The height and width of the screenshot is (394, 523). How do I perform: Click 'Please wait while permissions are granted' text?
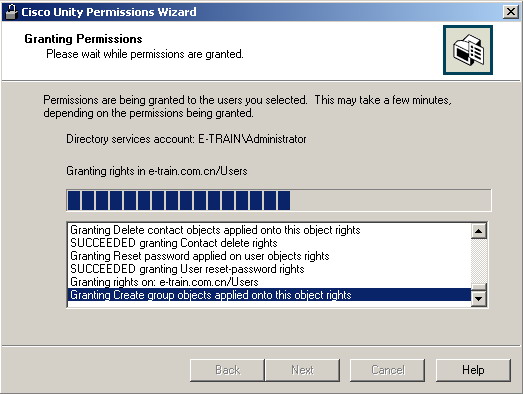tap(145, 54)
